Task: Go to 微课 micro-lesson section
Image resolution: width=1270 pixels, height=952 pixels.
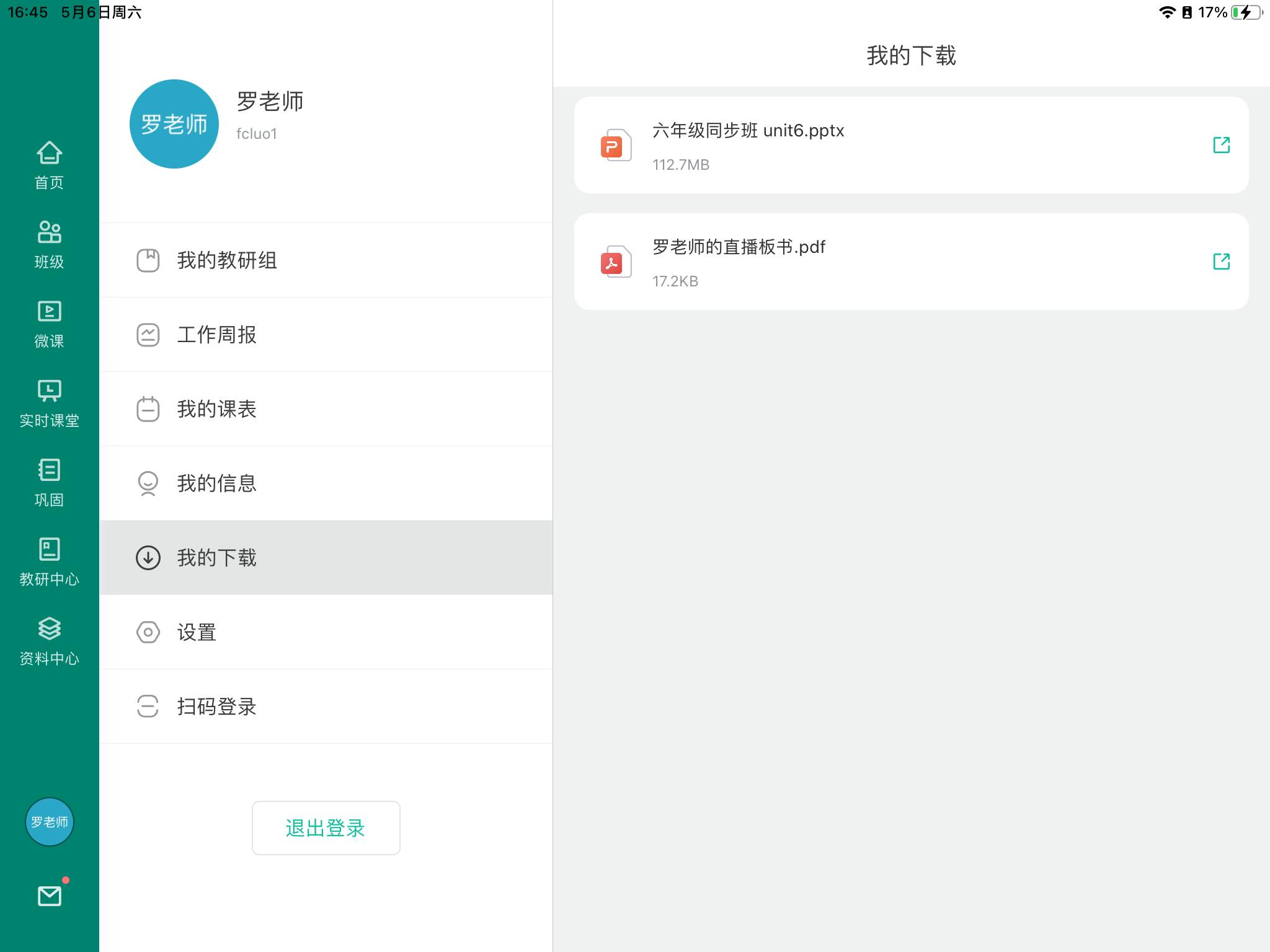Action: coord(49,324)
